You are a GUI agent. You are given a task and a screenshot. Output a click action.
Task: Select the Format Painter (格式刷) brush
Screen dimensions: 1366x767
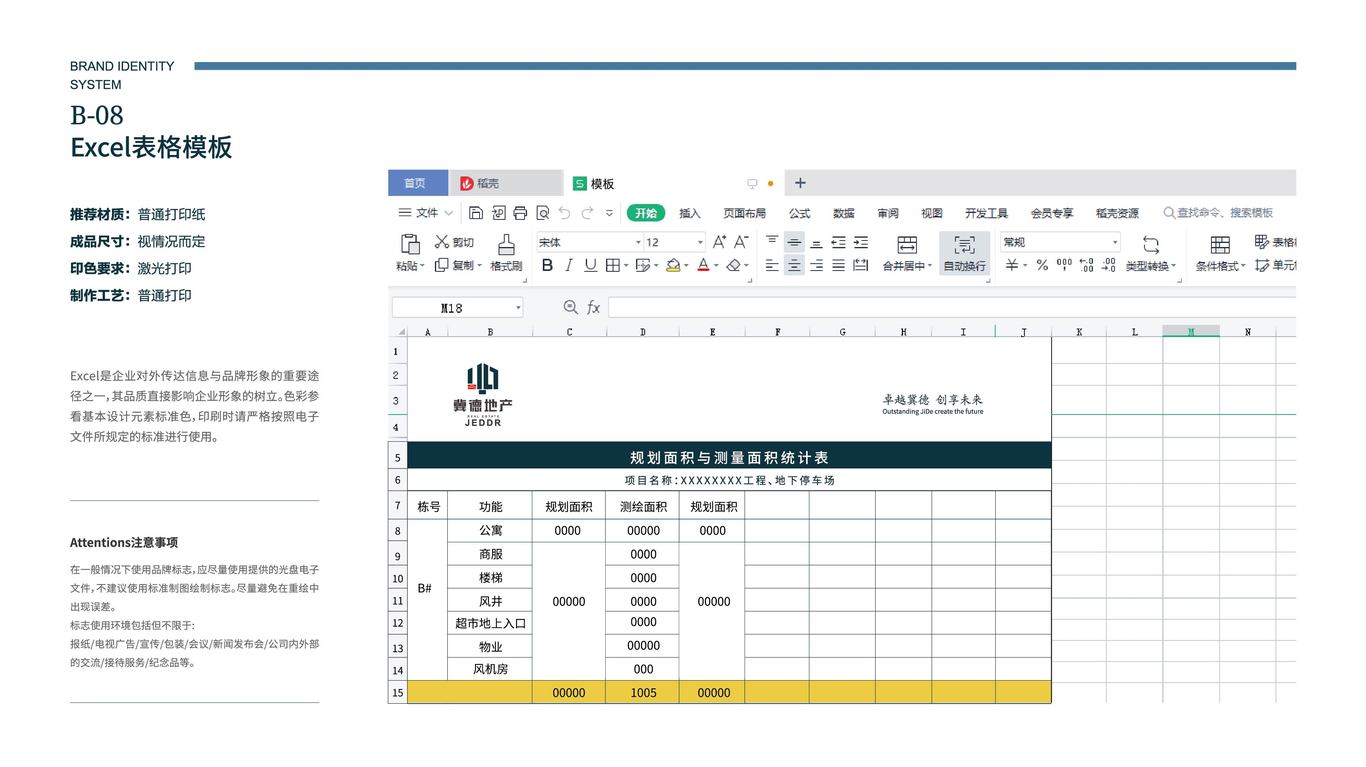coord(506,244)
